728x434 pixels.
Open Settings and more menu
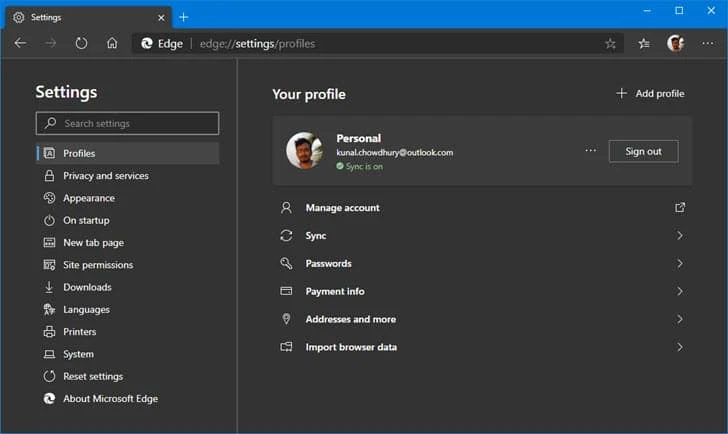708,43
